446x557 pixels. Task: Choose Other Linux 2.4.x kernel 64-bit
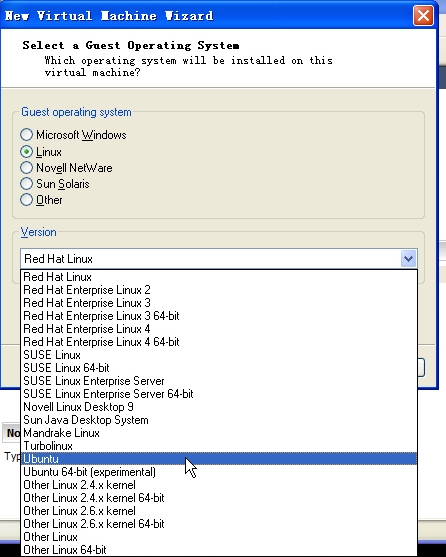click(219, 498)
